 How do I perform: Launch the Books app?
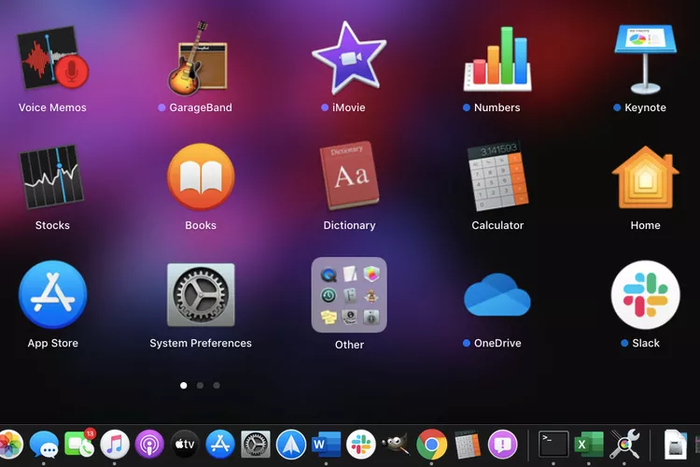[201, 177]
